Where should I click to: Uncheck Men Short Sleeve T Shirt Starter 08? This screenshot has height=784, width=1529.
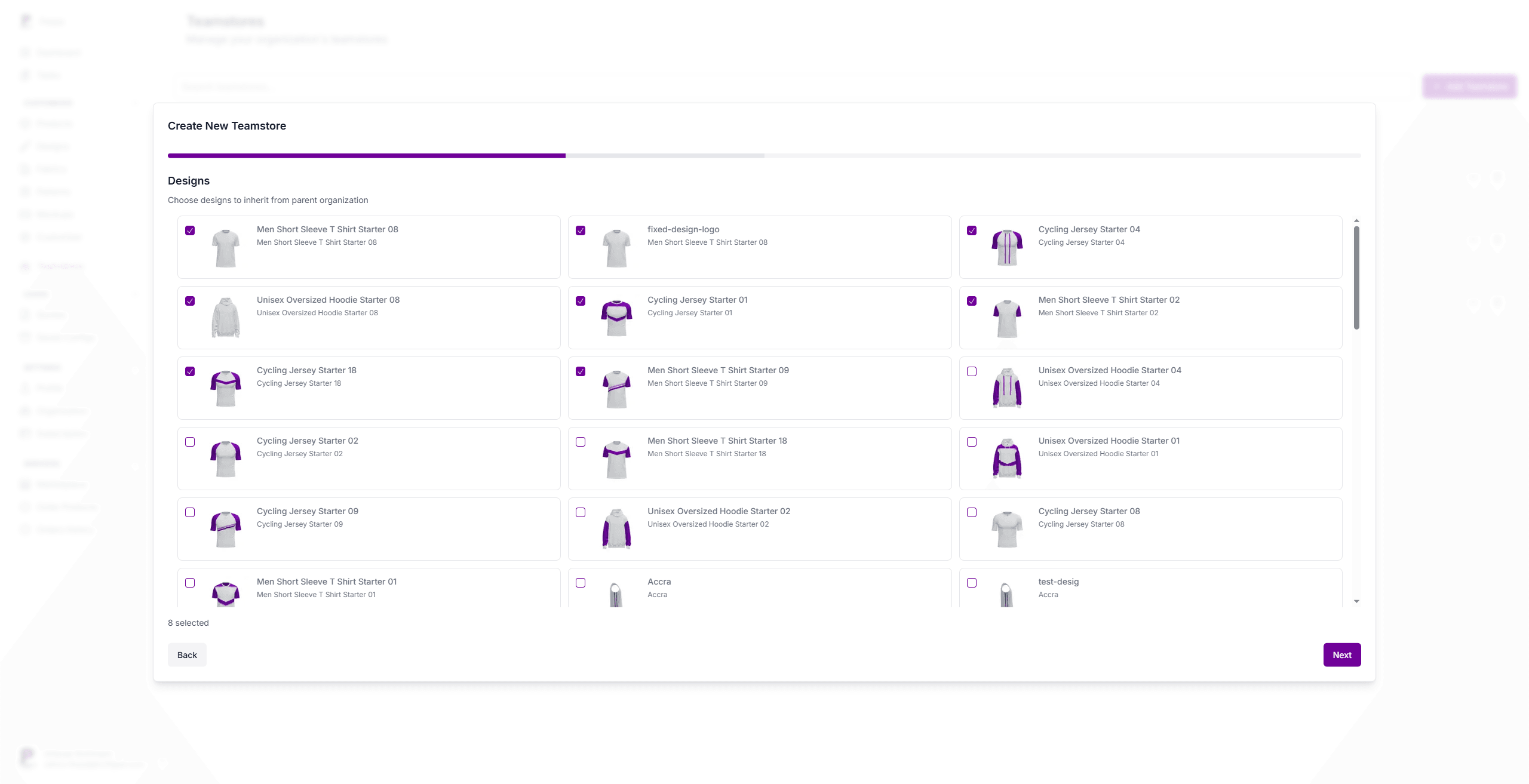coord(191,230)
